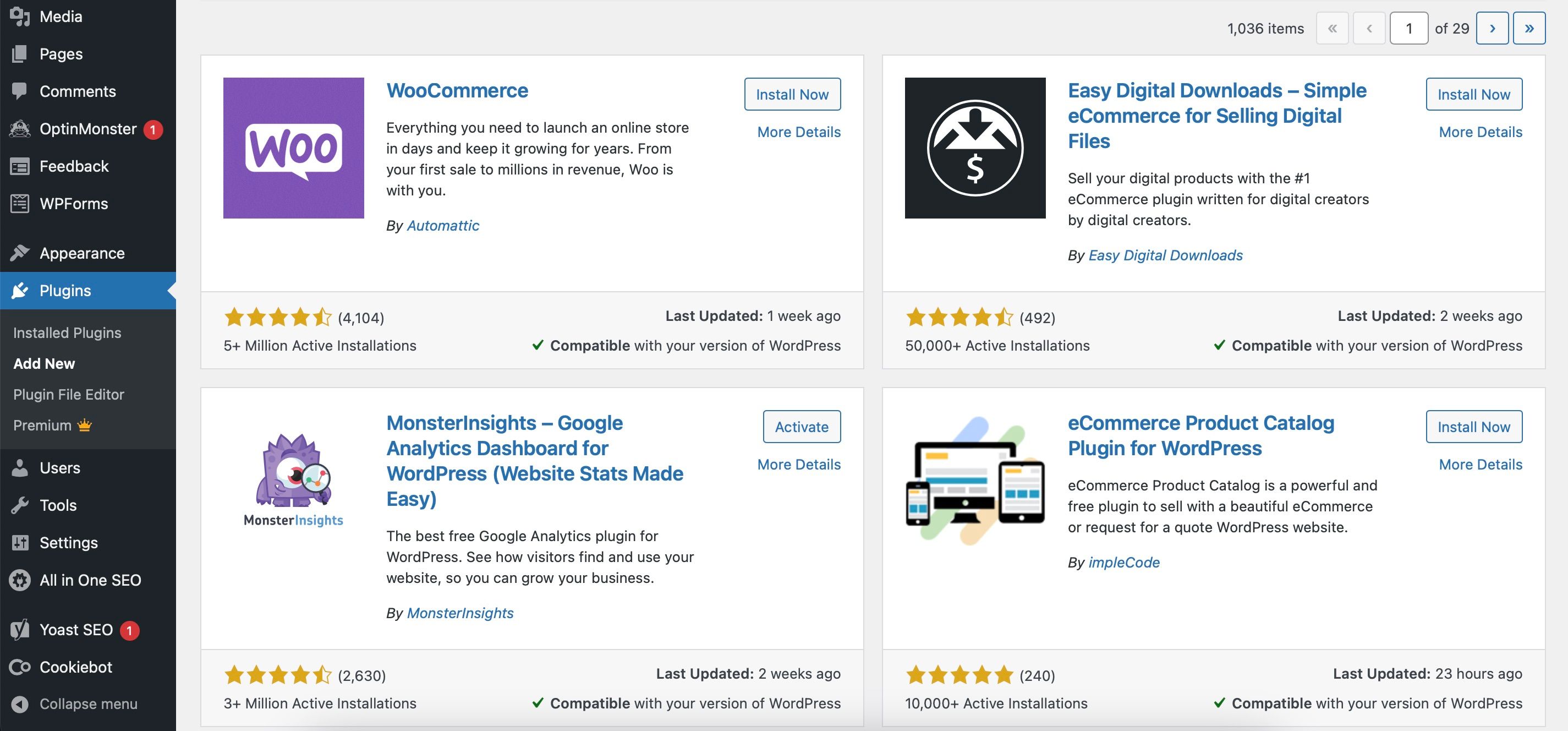This screenshot has height=731, width=1568.
Task: Visit the Automattic author link
Action: pyautogui.click(x=442, y=225)
